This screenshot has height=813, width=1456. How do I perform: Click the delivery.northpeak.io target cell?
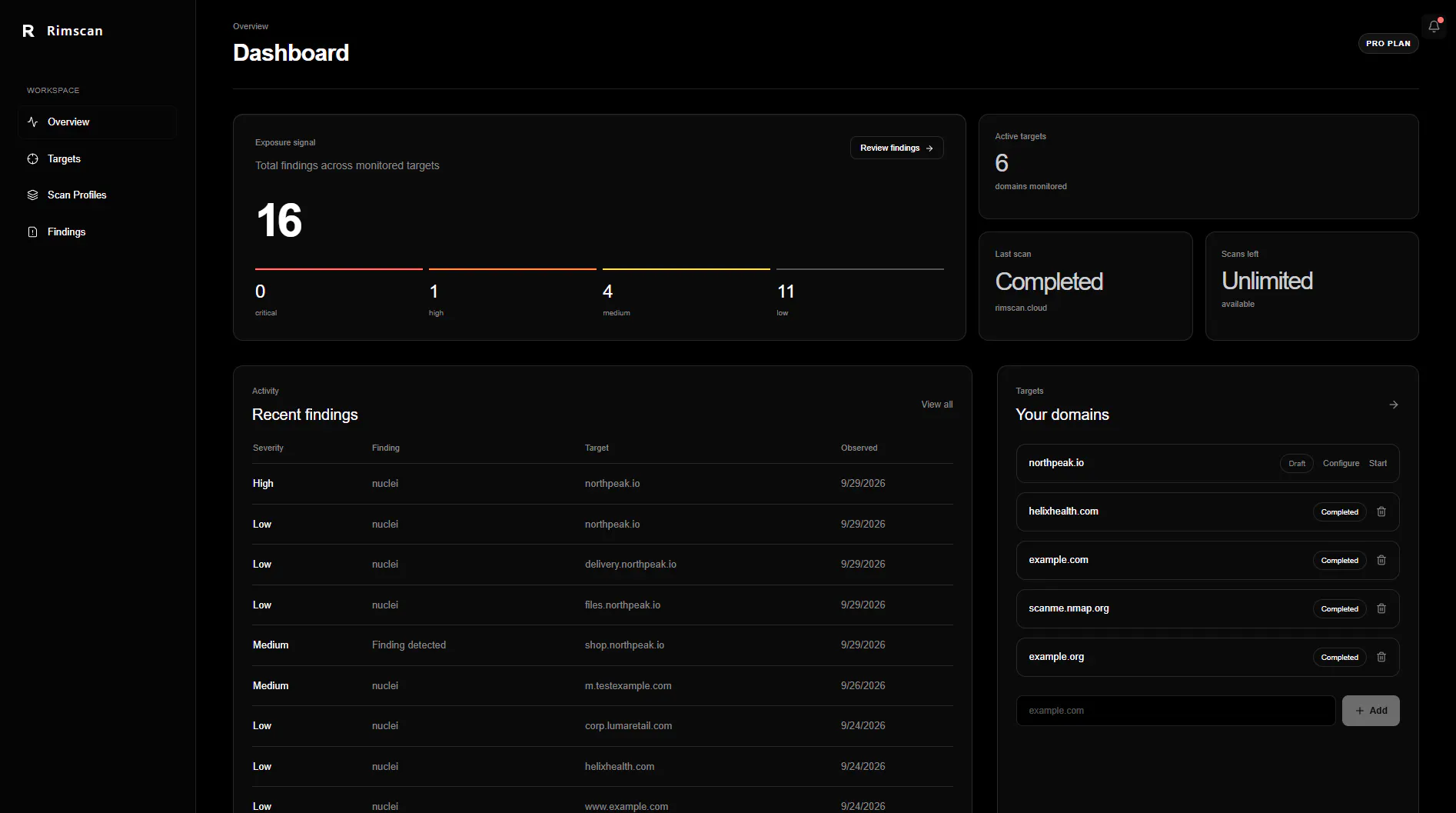[630, 564]
